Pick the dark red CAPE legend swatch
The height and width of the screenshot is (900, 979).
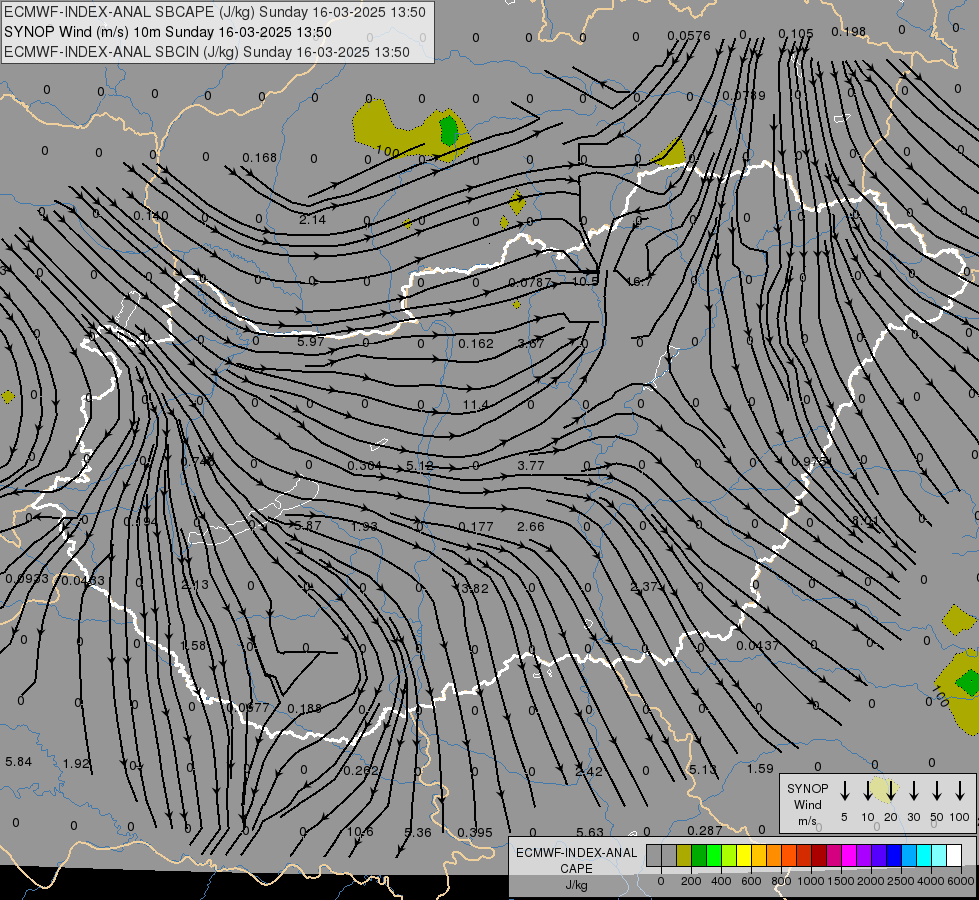(x=819, y=855)
